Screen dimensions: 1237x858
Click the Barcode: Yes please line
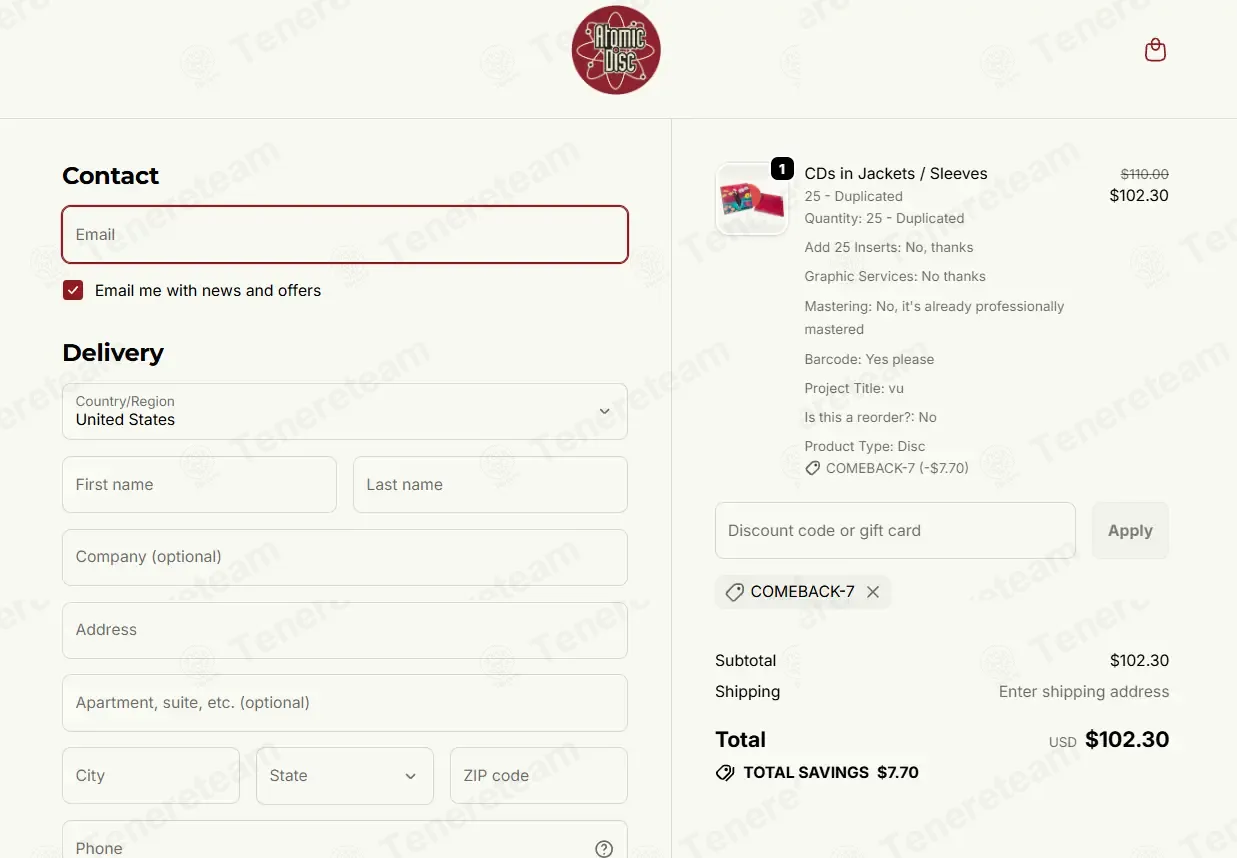click(x=869, y=359)
